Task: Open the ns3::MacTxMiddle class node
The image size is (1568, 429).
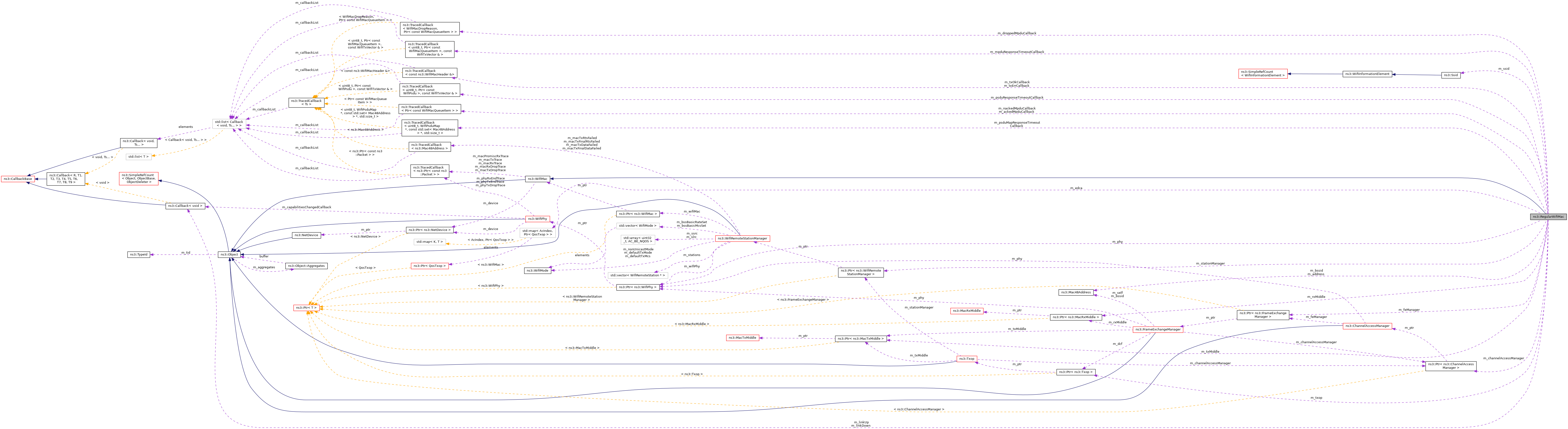Action: [743, 338]
